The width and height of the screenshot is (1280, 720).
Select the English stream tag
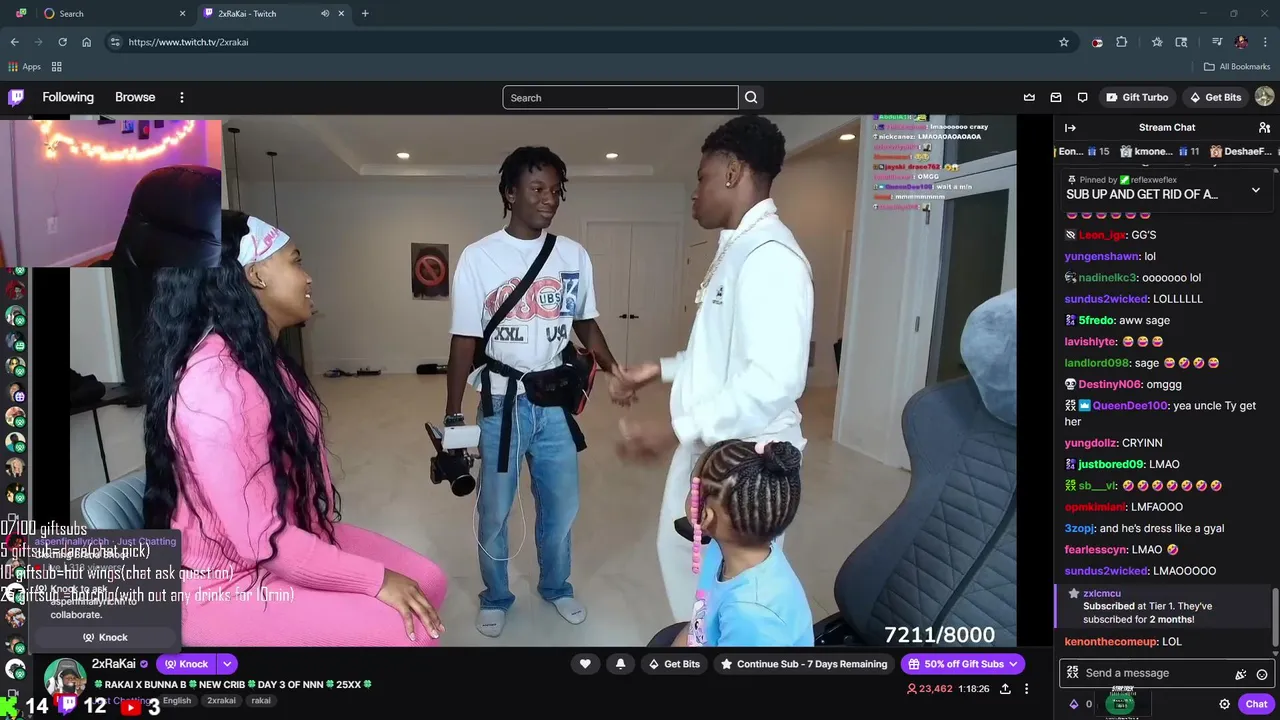[177, 701]
